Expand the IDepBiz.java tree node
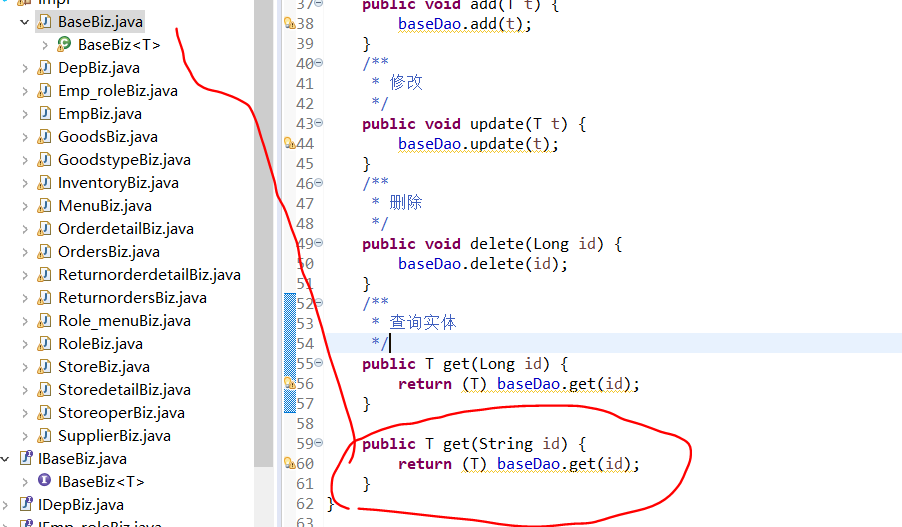 pos(5,505)
